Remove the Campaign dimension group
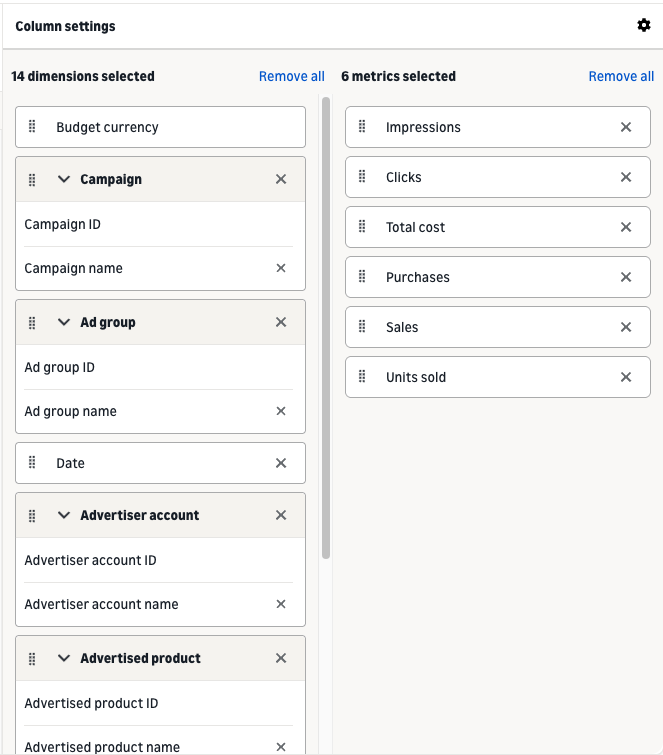The image size is (663, 755). pyautogui.click(x=281, y=179)
